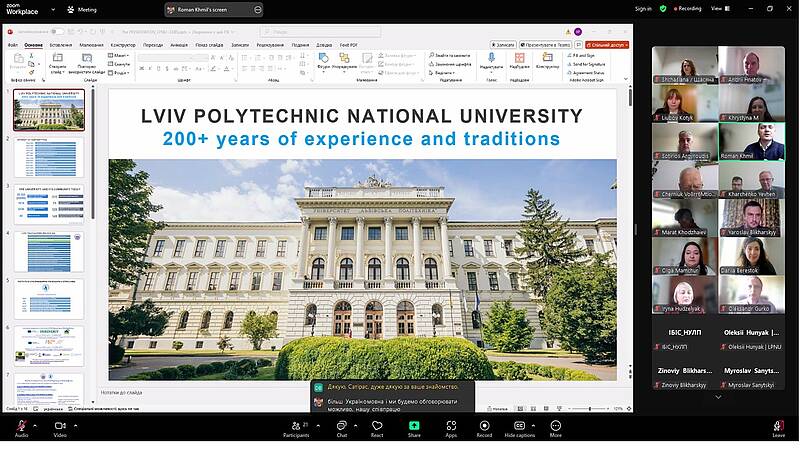The image size is (800, 450).
Task: Show more participants with down chevron
Action: tap(718, 397)
